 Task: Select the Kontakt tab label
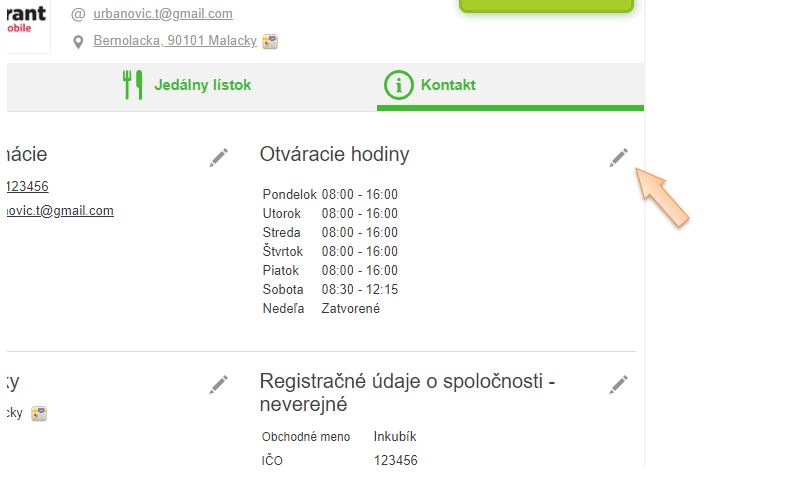point(448,85)
